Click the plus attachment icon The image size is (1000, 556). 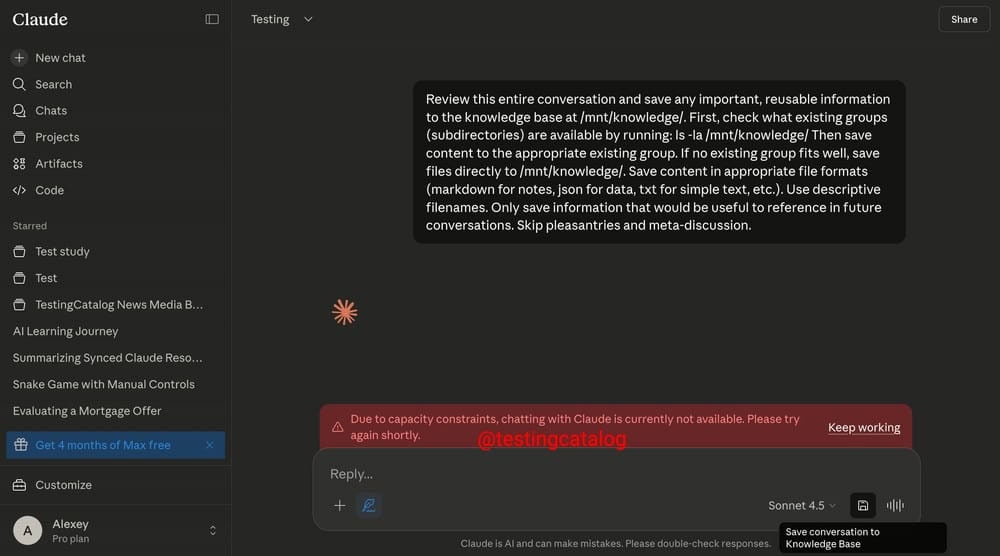[x=339, y=506]
